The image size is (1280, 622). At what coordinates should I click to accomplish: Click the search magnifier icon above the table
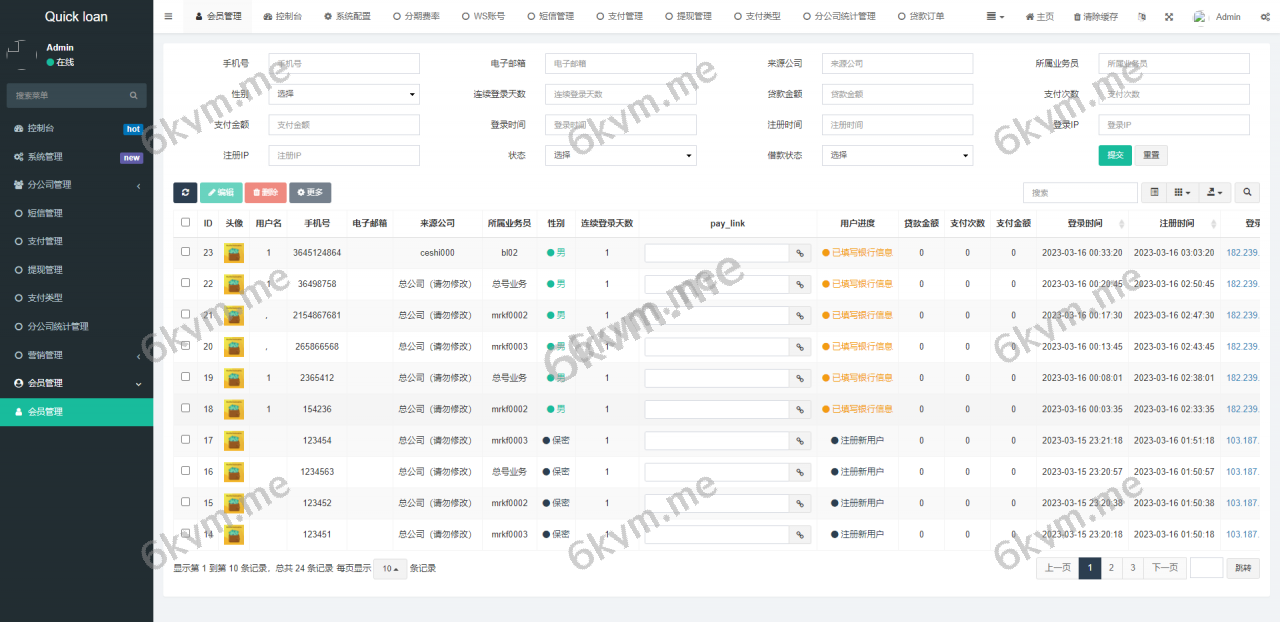[1246, 191]
